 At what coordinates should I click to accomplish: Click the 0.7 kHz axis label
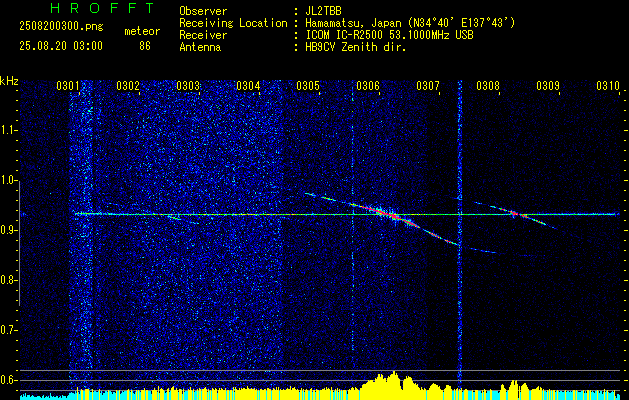8,330
